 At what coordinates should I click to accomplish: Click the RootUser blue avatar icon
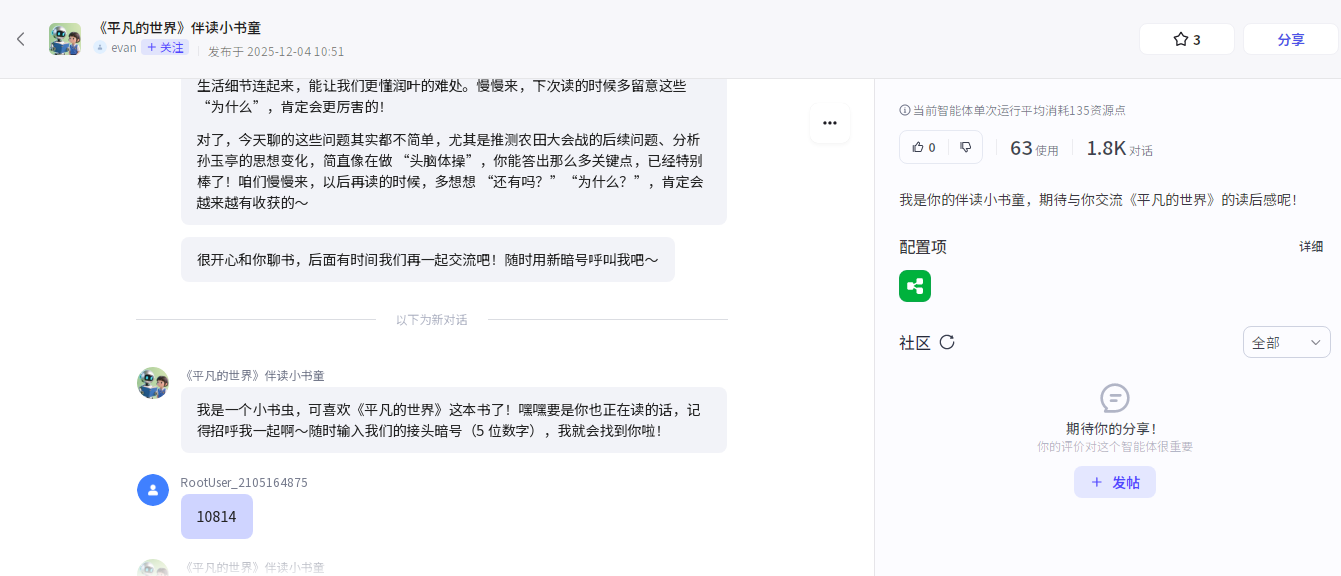click(153, 490)
